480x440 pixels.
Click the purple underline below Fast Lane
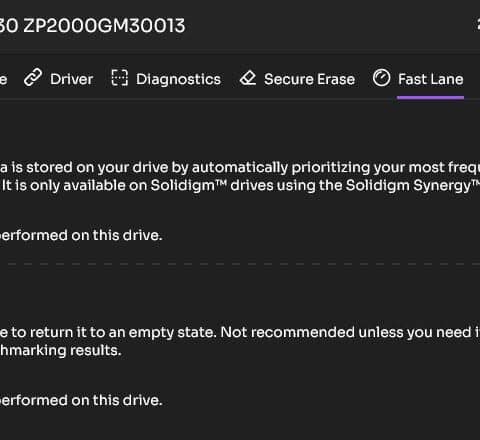(430, 97)
